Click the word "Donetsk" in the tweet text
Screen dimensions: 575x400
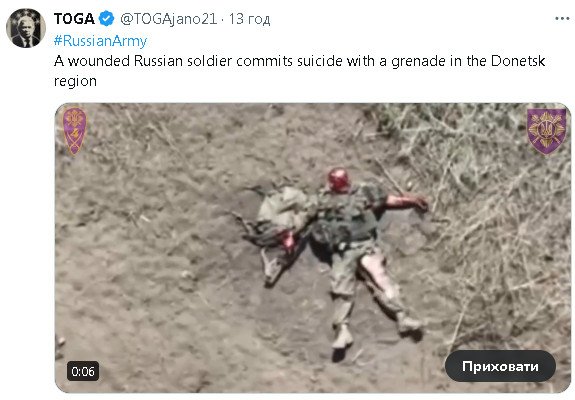(x=518, y=61)
